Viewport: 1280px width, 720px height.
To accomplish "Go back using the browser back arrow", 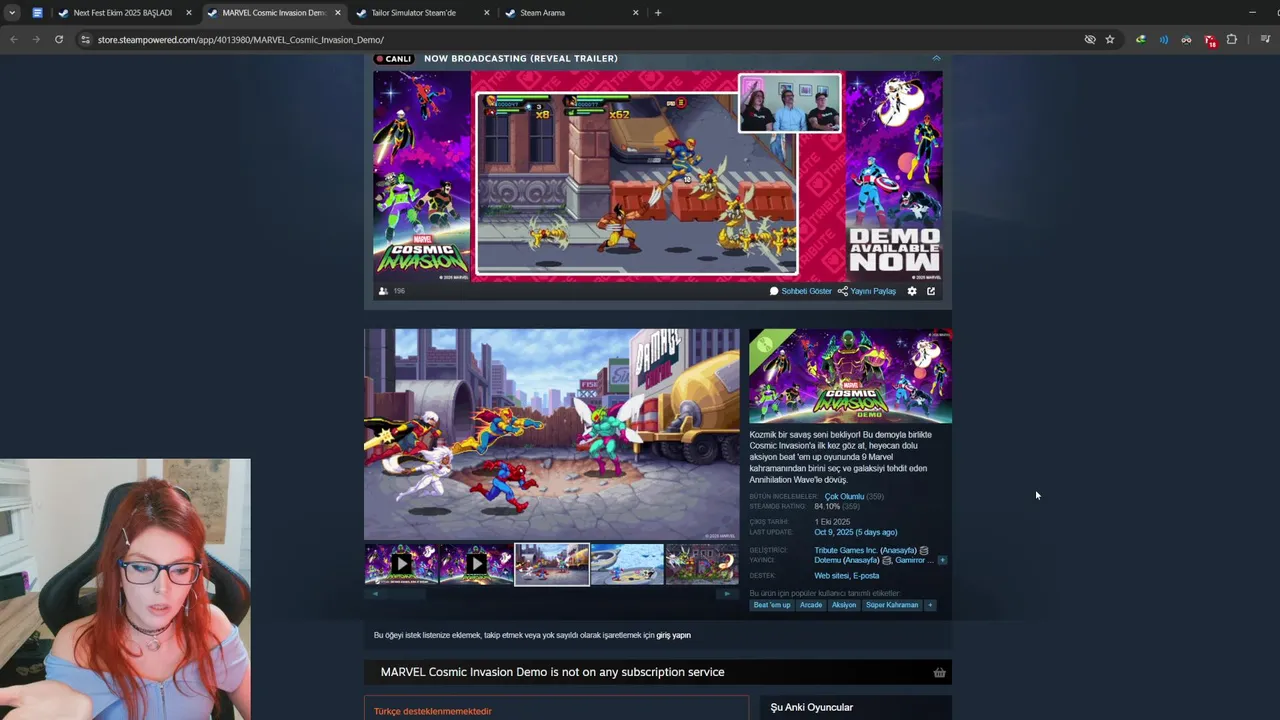I will coord(14,39).
